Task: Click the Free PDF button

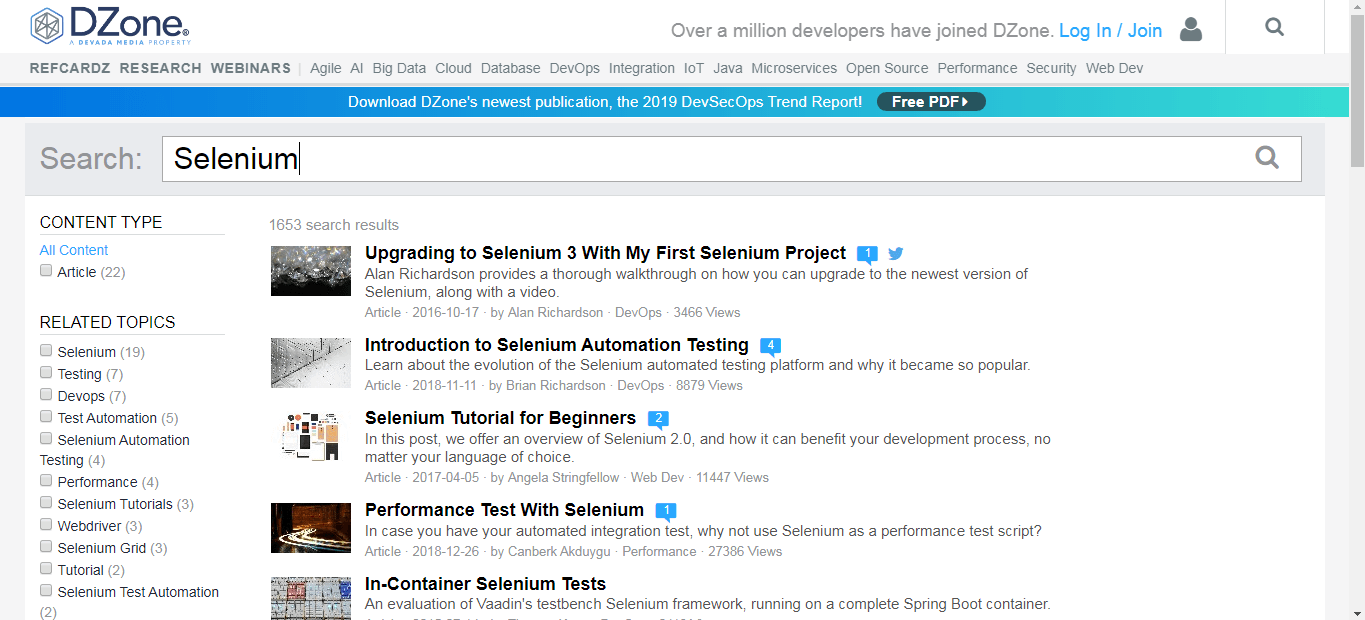Action: point(930,102)
